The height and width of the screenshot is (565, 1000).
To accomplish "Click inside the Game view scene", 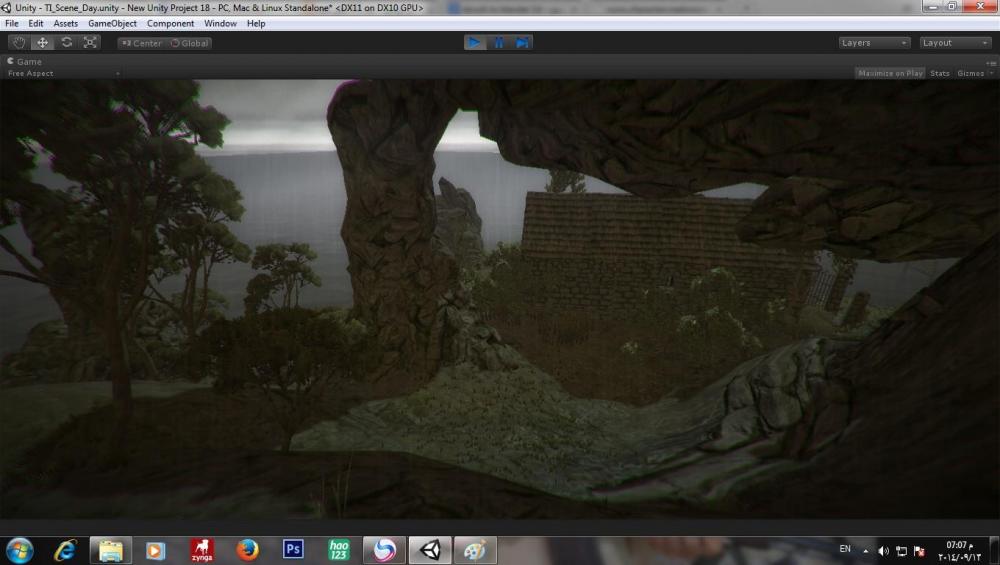I will point(500,298).
